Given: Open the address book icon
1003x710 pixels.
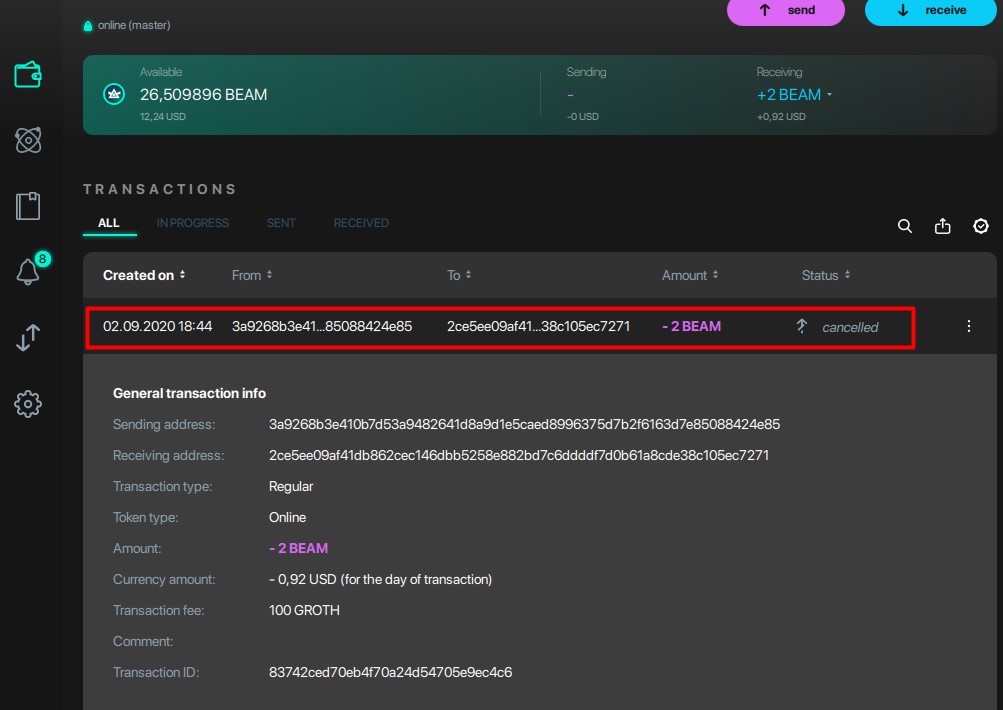Looking at the screenshot, I should (x=30, y=205).
